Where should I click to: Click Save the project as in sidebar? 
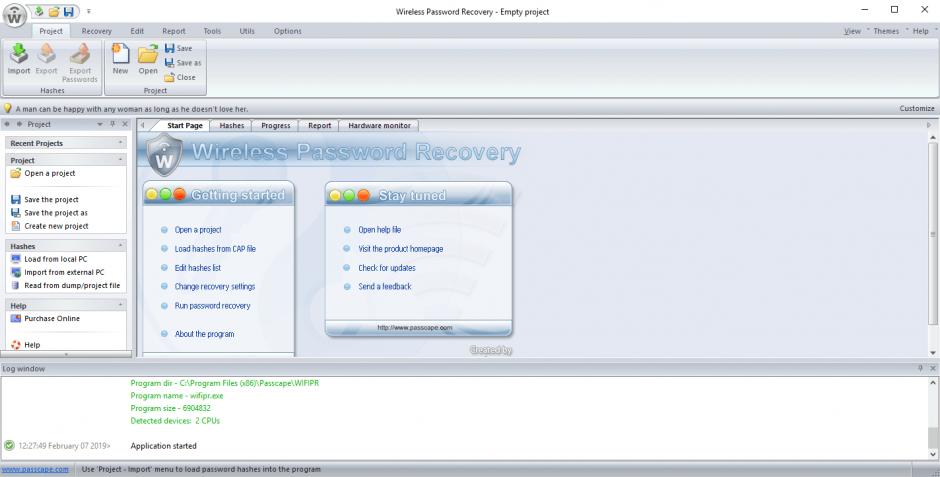[x=49, y=213]
